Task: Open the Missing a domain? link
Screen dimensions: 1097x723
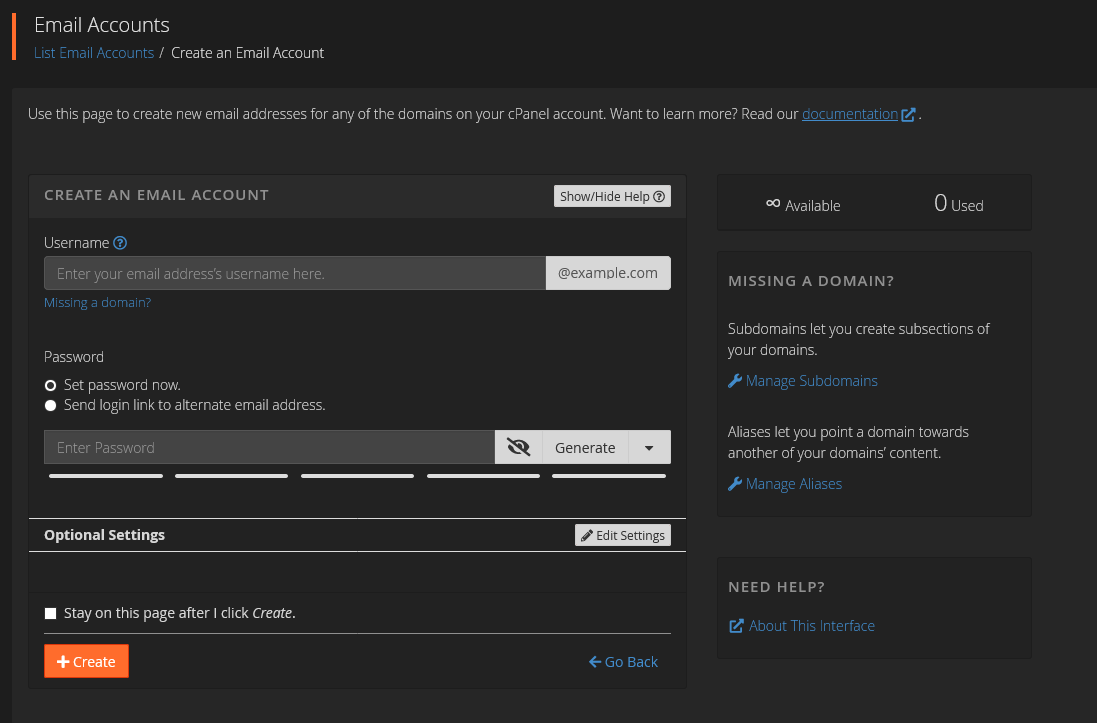Action: [97, 302]
